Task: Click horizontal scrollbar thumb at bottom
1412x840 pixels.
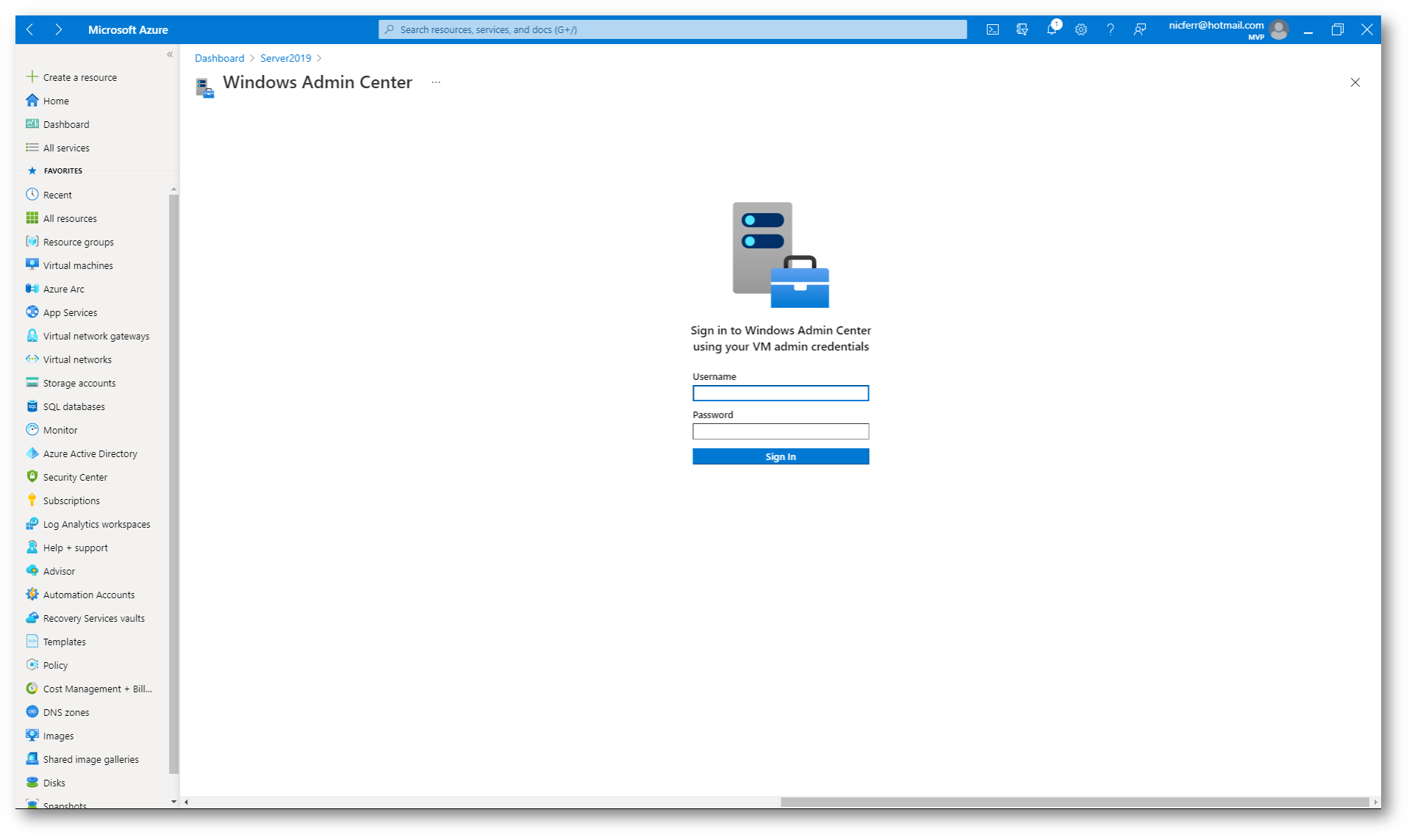Action: (1075, 802)
